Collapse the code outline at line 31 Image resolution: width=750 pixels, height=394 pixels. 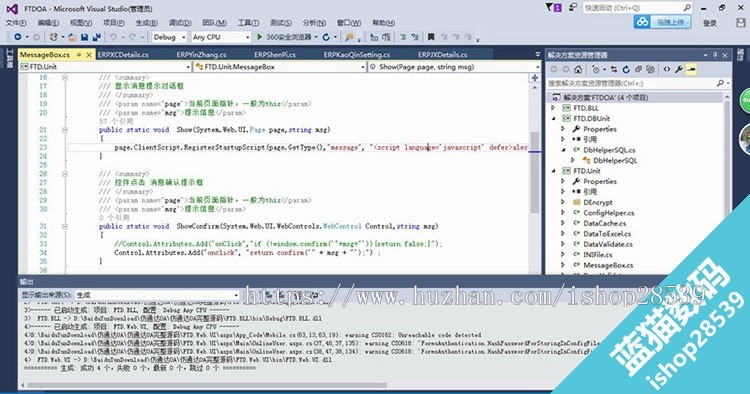pyautogui.click(x=65, y=226)
